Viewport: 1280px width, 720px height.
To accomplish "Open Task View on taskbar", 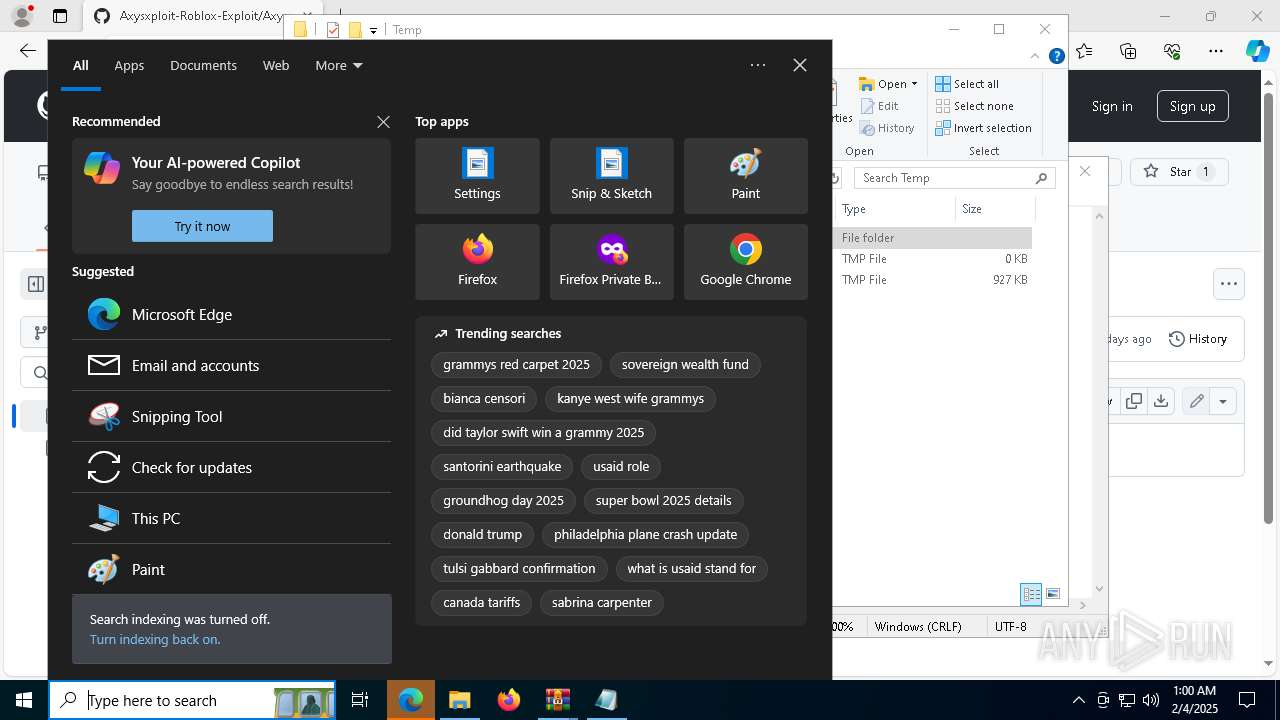I will click(360, 700).
